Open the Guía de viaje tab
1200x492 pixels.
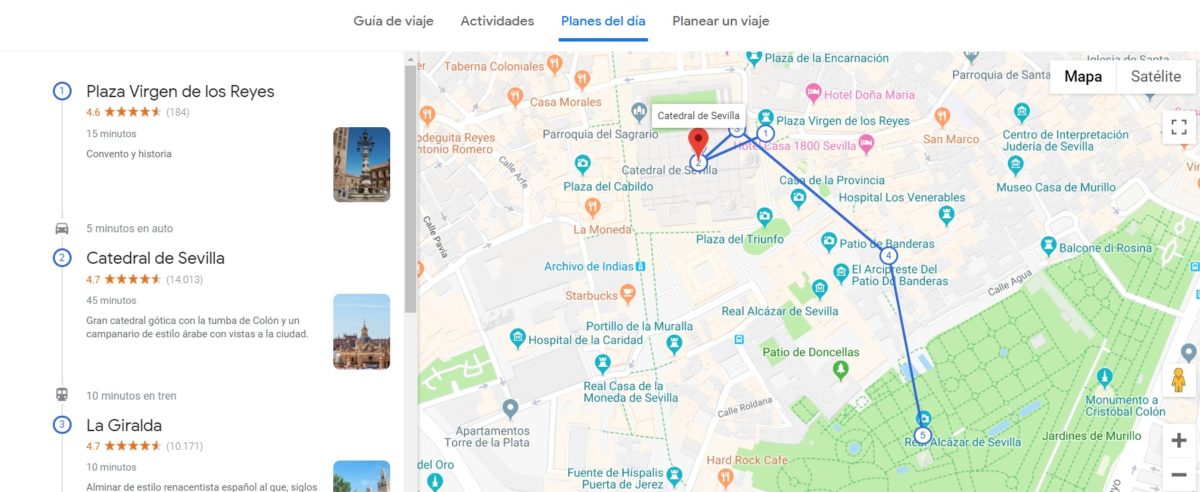tap(393, 21)
